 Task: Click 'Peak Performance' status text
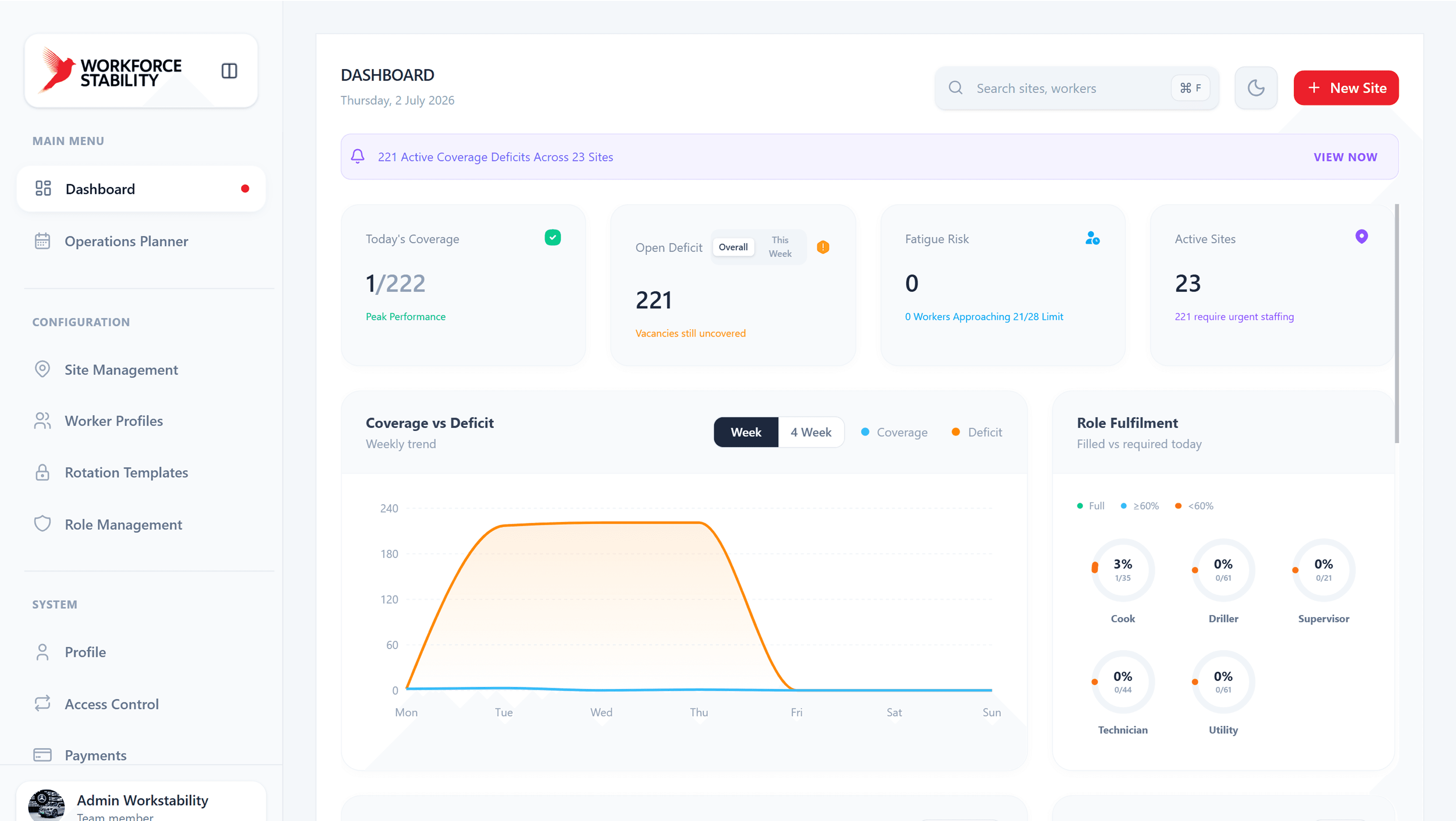[x=405, y=317]
